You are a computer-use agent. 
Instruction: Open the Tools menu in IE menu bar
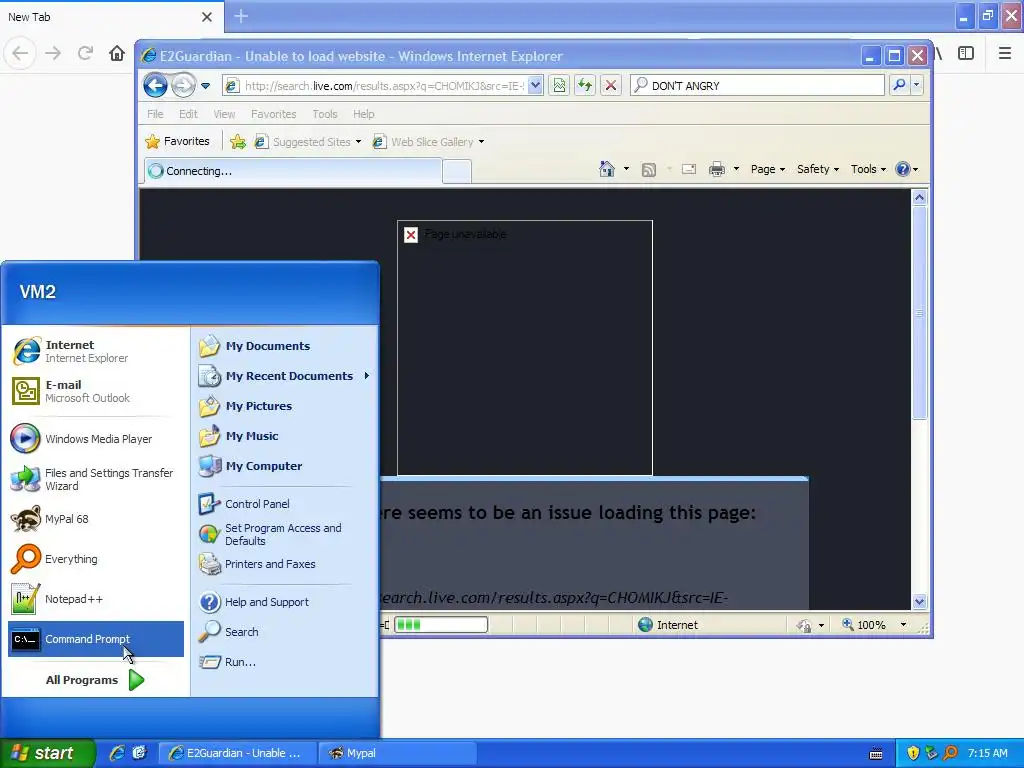click(x=325, y=114)
